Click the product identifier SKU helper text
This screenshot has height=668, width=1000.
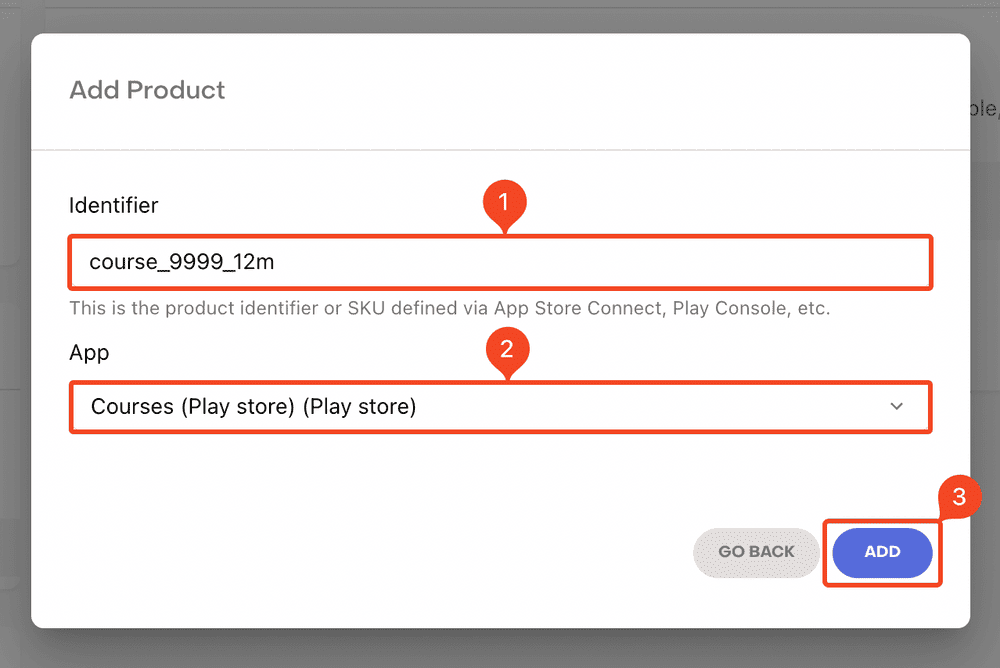click(449, 308)
